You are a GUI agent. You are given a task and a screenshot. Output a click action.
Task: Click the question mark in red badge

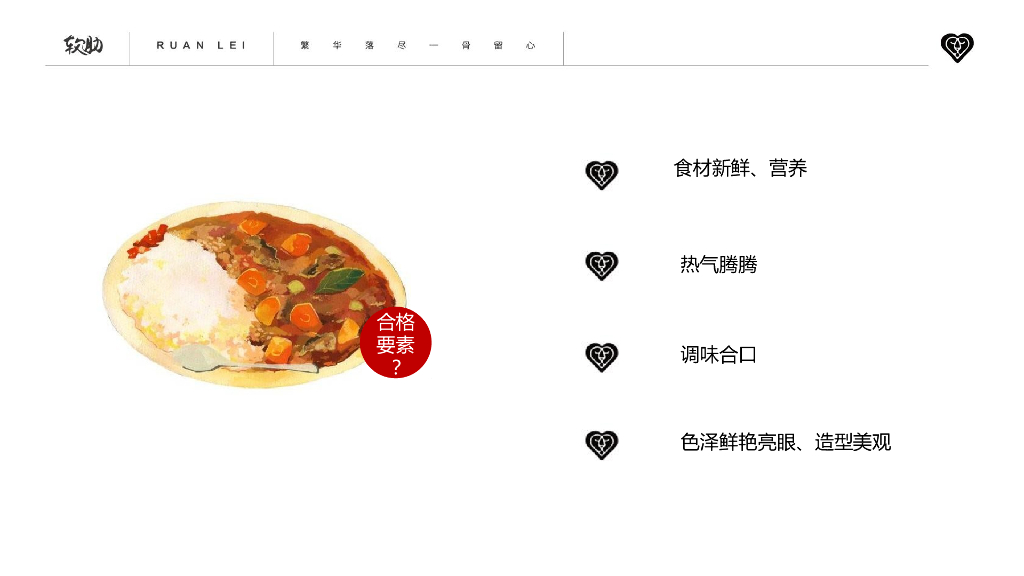coord(396,367)
